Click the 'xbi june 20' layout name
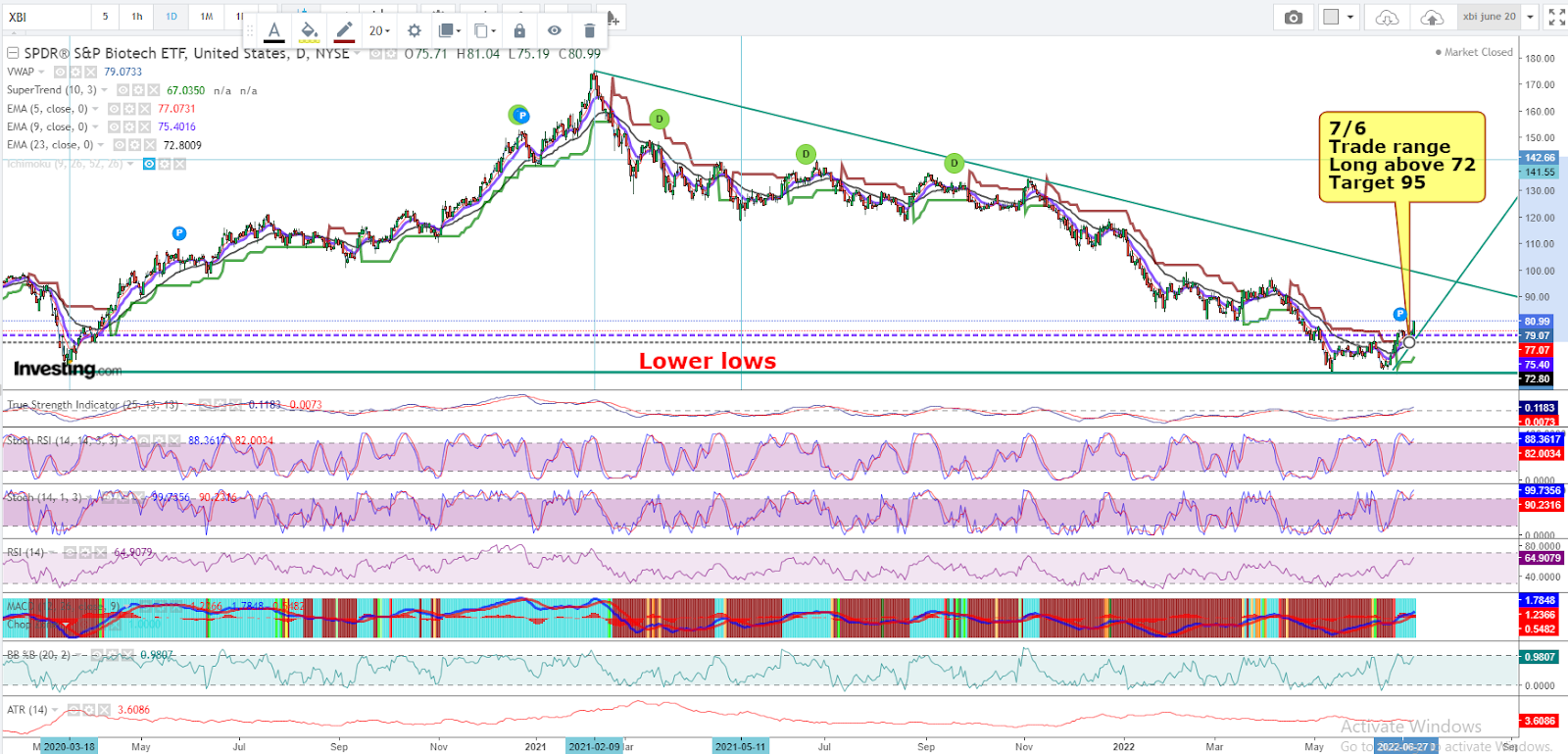The width and height of the screenshot is (1568, 754). (x=1489, y=17)
